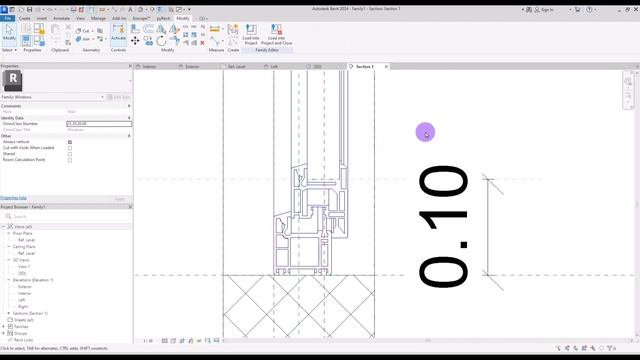Select Exterior elevation in Project Browser

coord(24,287)
